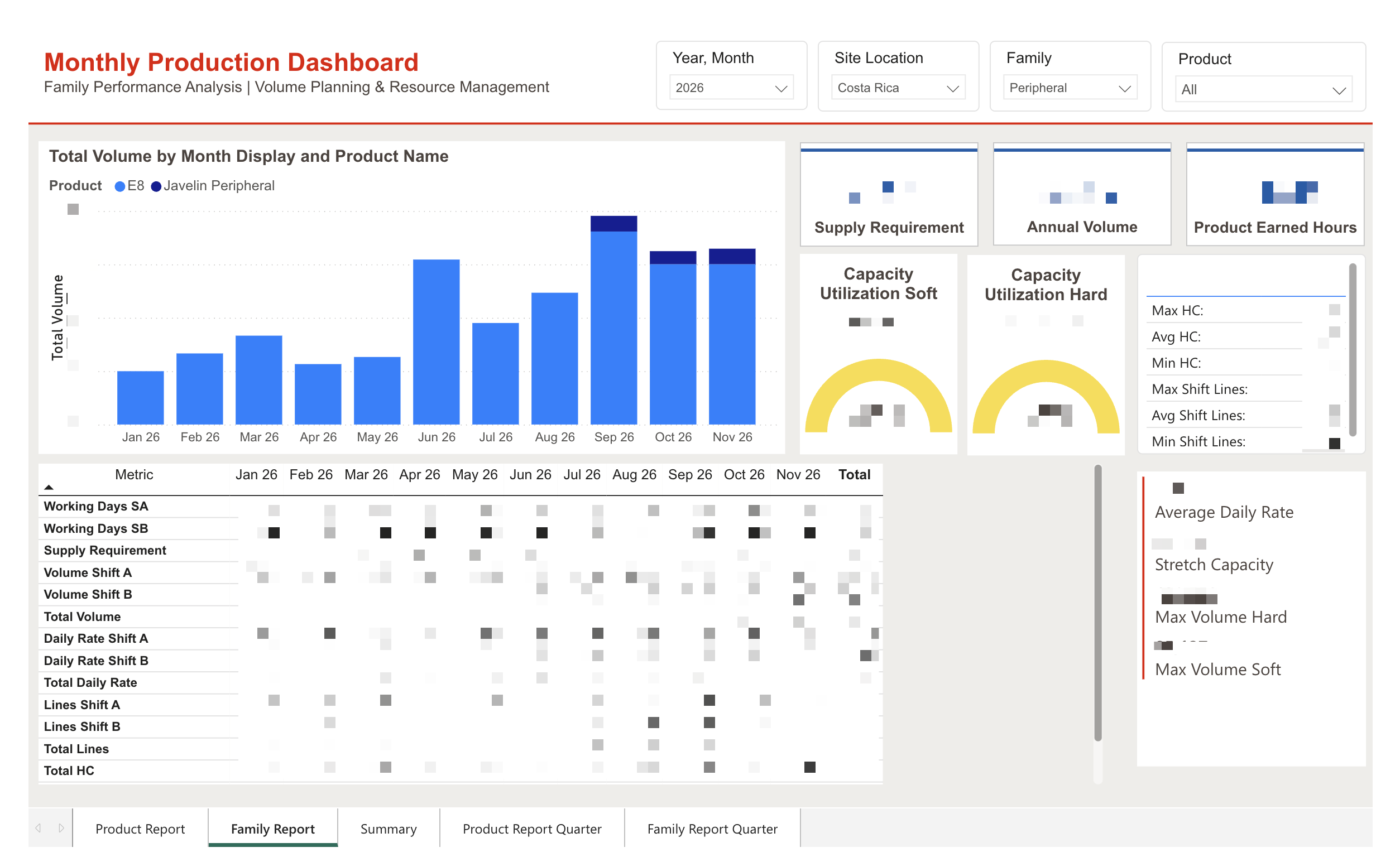Select the Total Daily Rate row

pos(460,683)
